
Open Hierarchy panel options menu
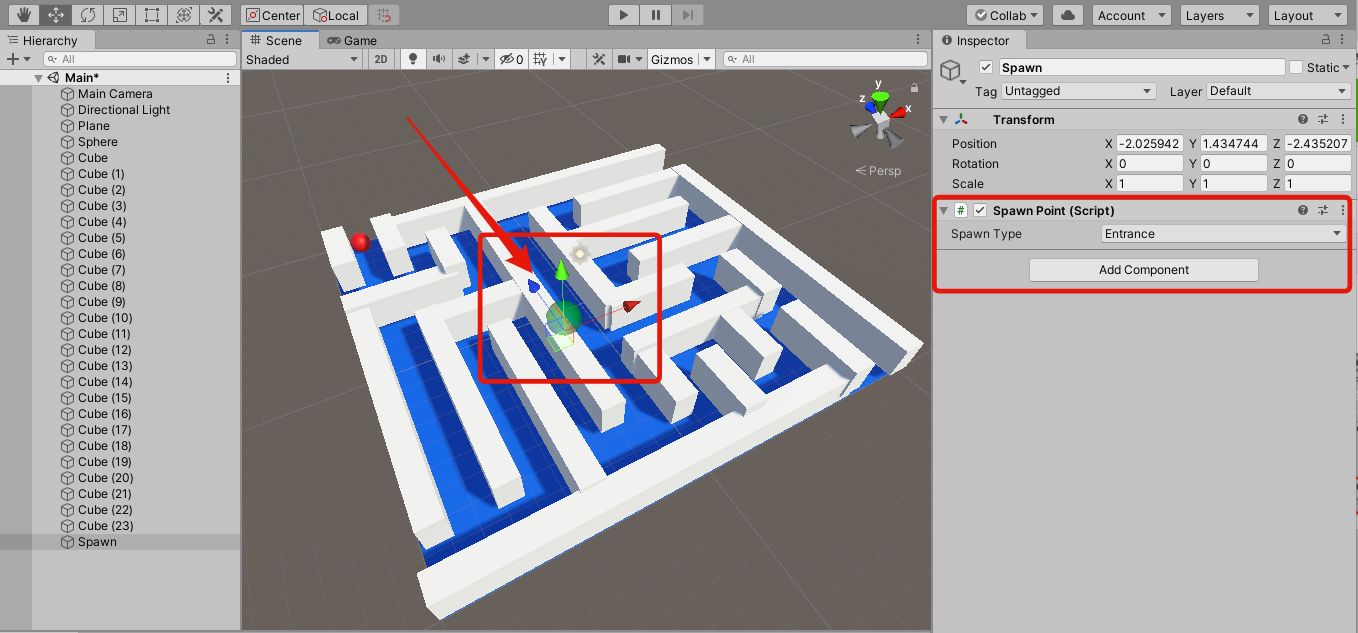pyautogui.click(x=228, y=40)
